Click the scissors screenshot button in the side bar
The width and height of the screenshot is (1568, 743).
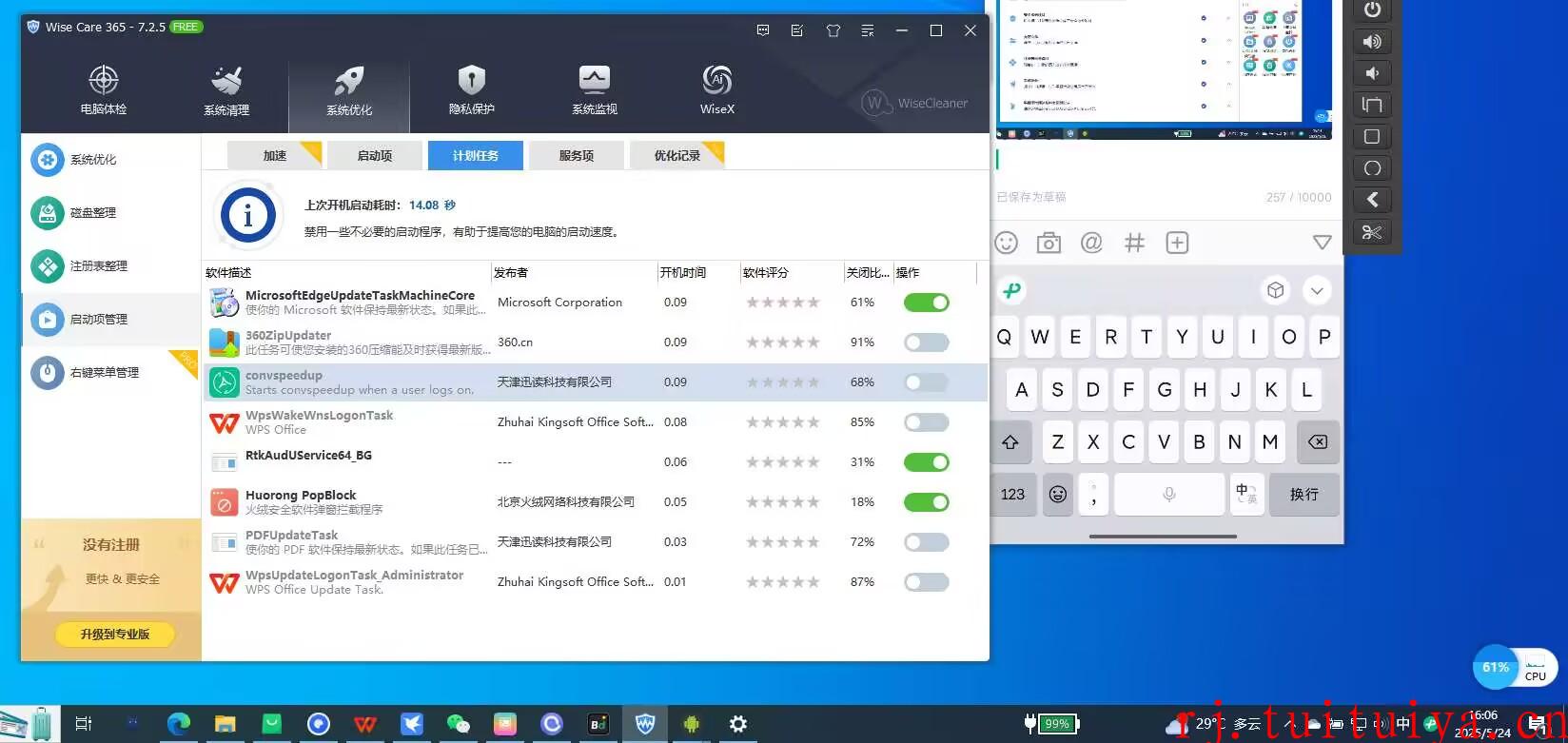pyautogui.click(x=1372, y=232)
